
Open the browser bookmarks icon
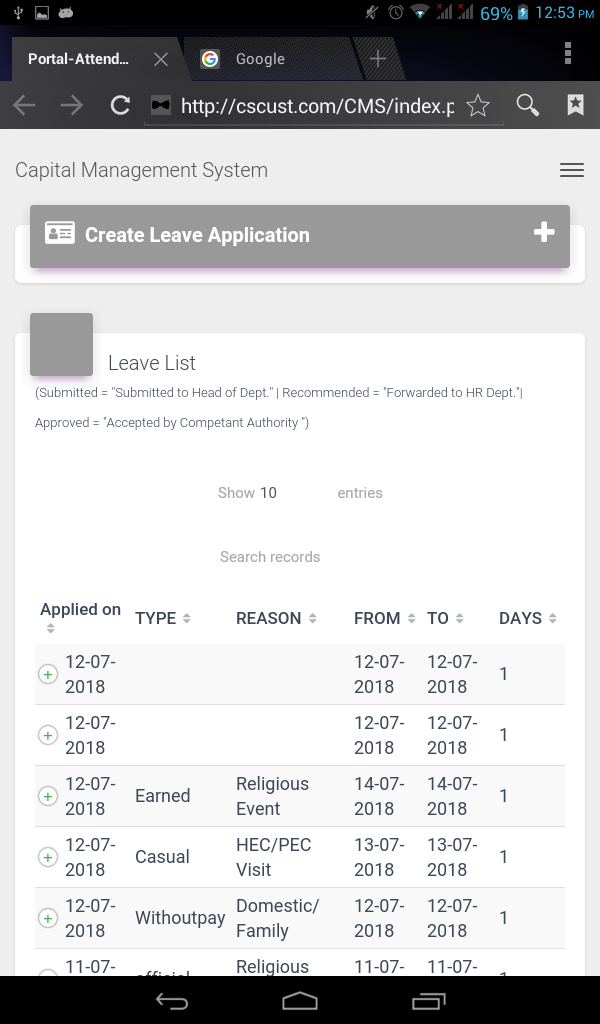(575, 105)
